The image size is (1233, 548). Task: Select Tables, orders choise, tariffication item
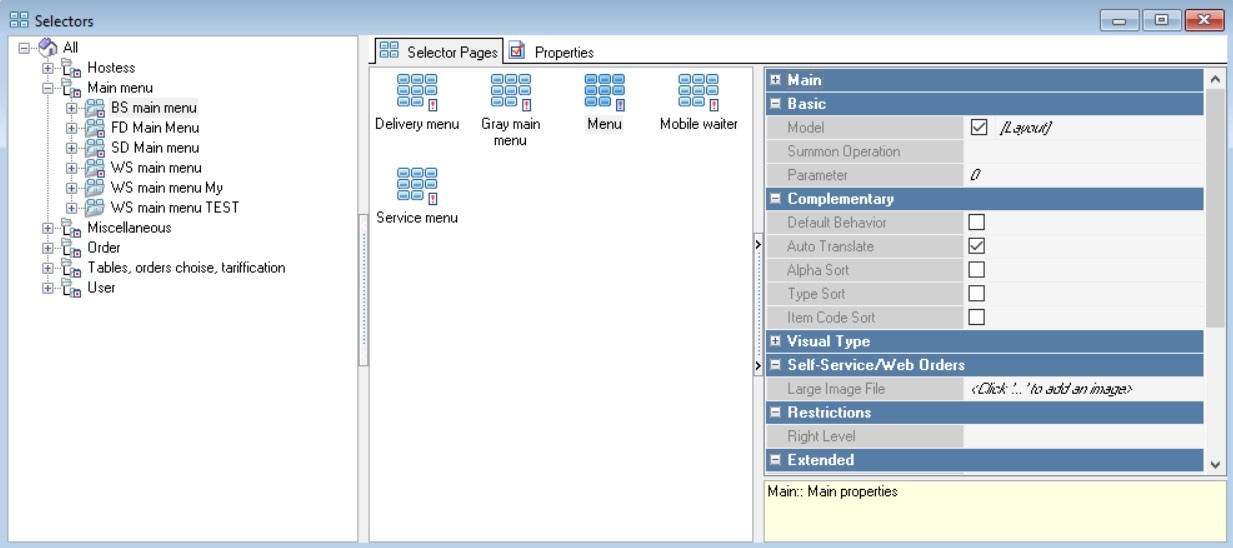(186, 268)
